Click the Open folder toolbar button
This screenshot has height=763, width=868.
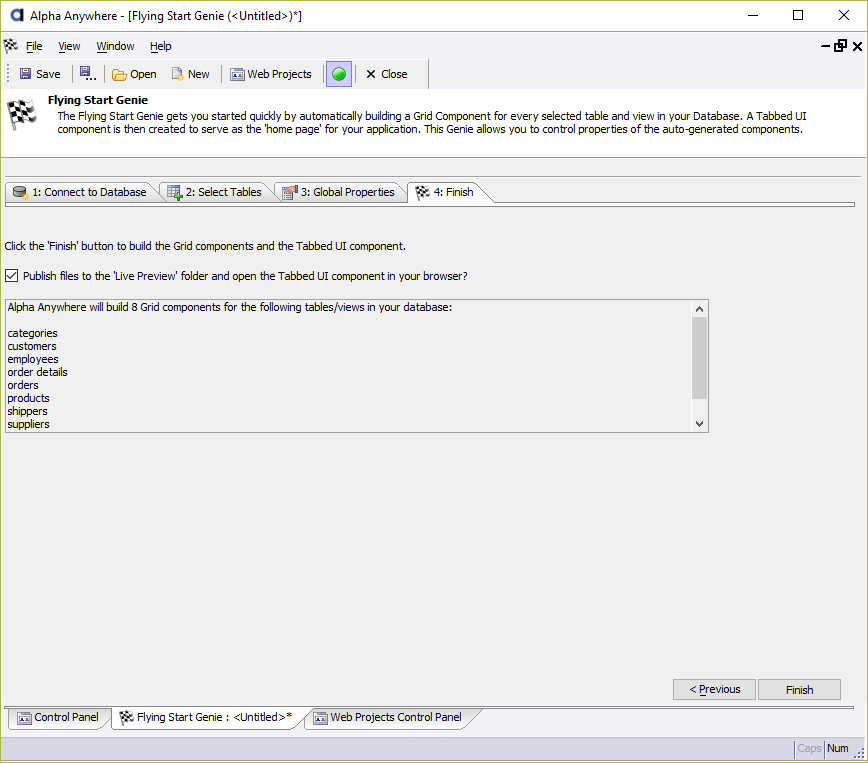(135, 74)
